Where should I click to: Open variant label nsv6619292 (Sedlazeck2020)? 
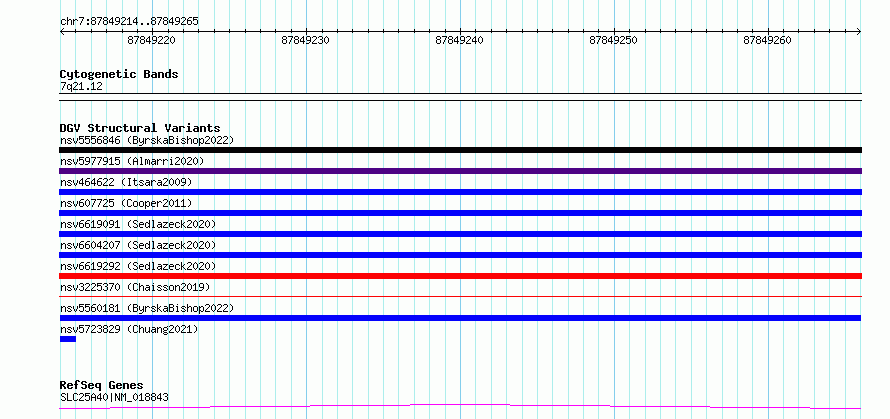coord(138,266)
